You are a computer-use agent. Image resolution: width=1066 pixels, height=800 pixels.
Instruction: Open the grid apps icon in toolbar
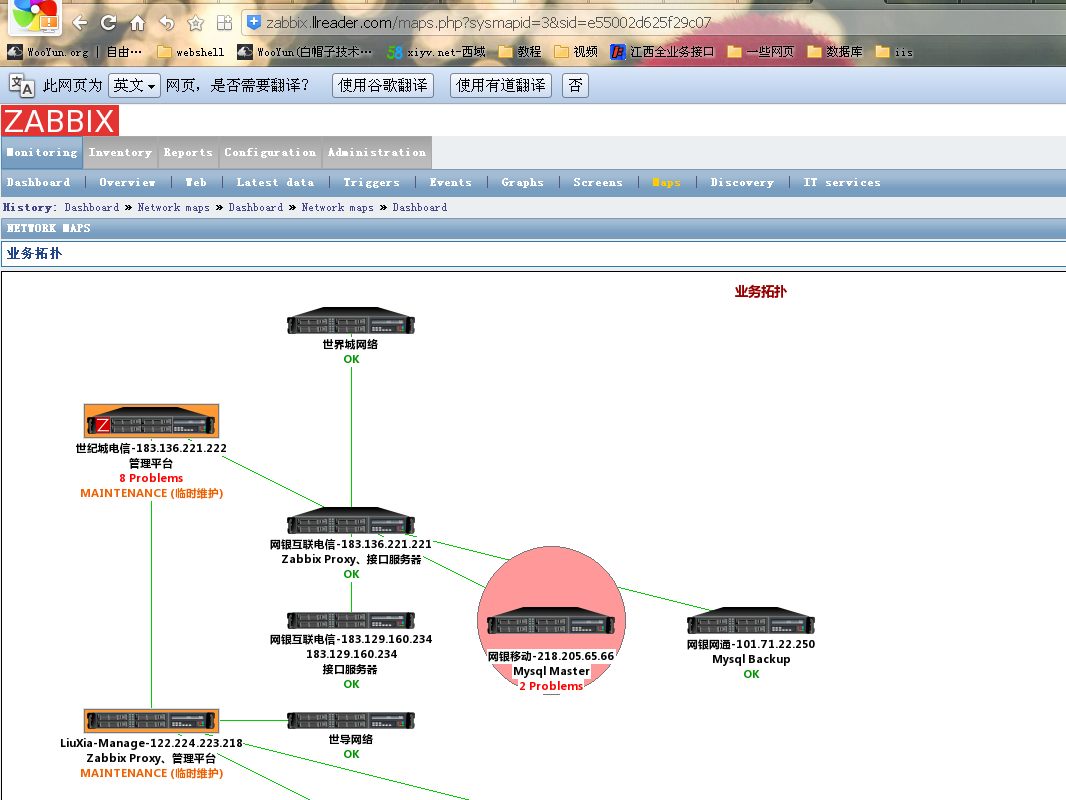224,23
